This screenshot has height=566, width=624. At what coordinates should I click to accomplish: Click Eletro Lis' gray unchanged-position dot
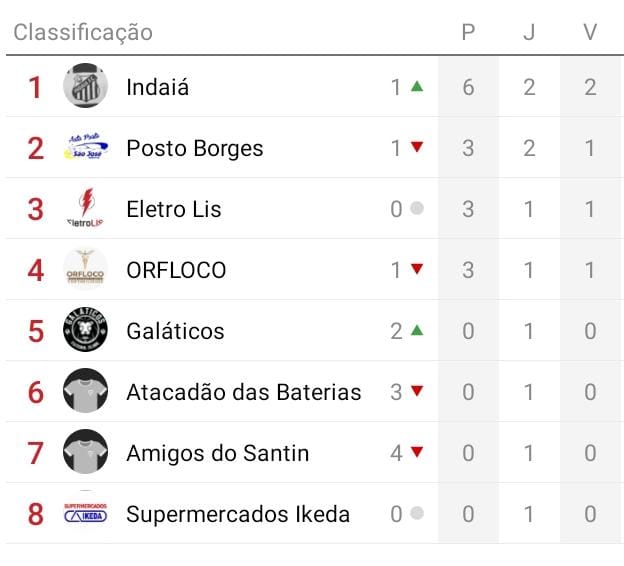coord(417,209)
